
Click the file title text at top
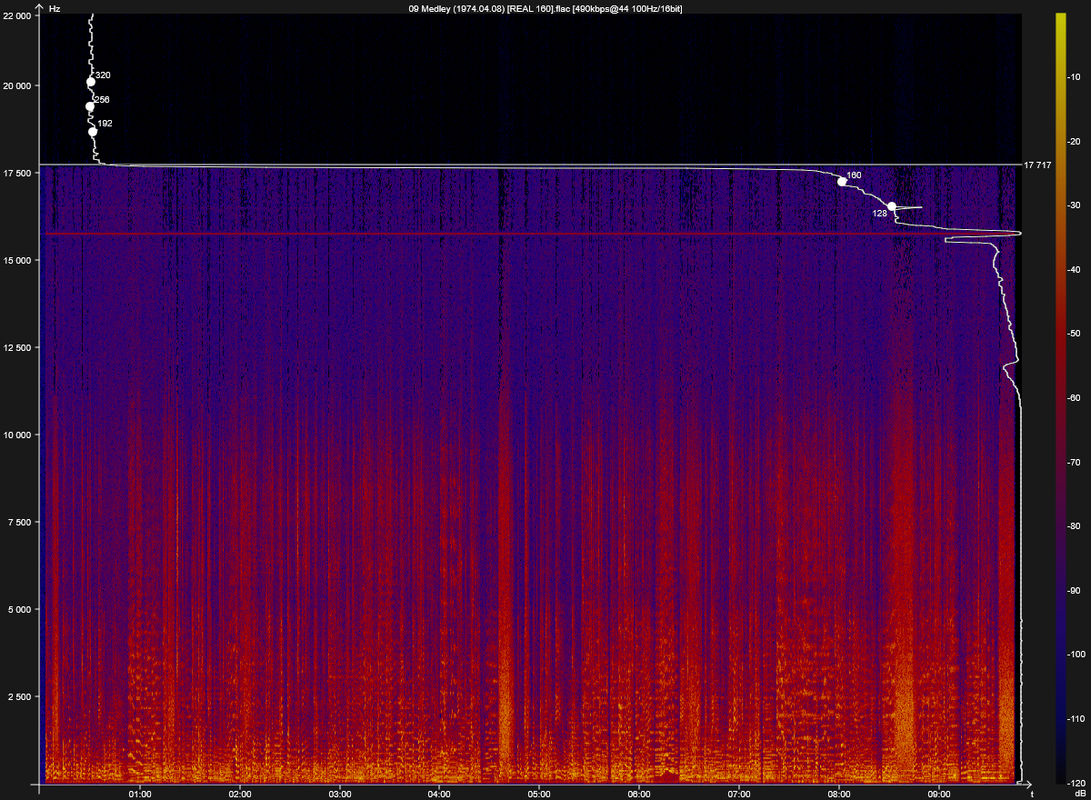pyautogui.click(x=545, y=8)
